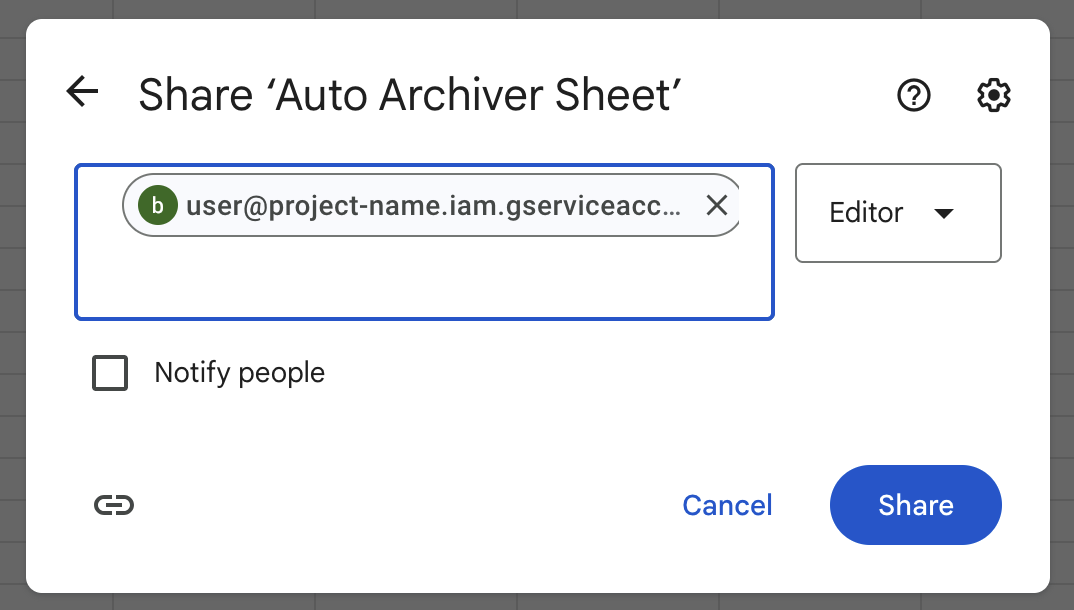Open the help question mark icon
This screenshot has height=610, width=1074.
point(914,95)
